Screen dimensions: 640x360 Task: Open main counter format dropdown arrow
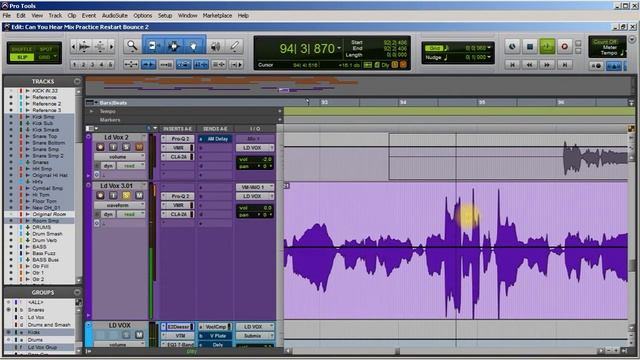[x=339, y=48]
